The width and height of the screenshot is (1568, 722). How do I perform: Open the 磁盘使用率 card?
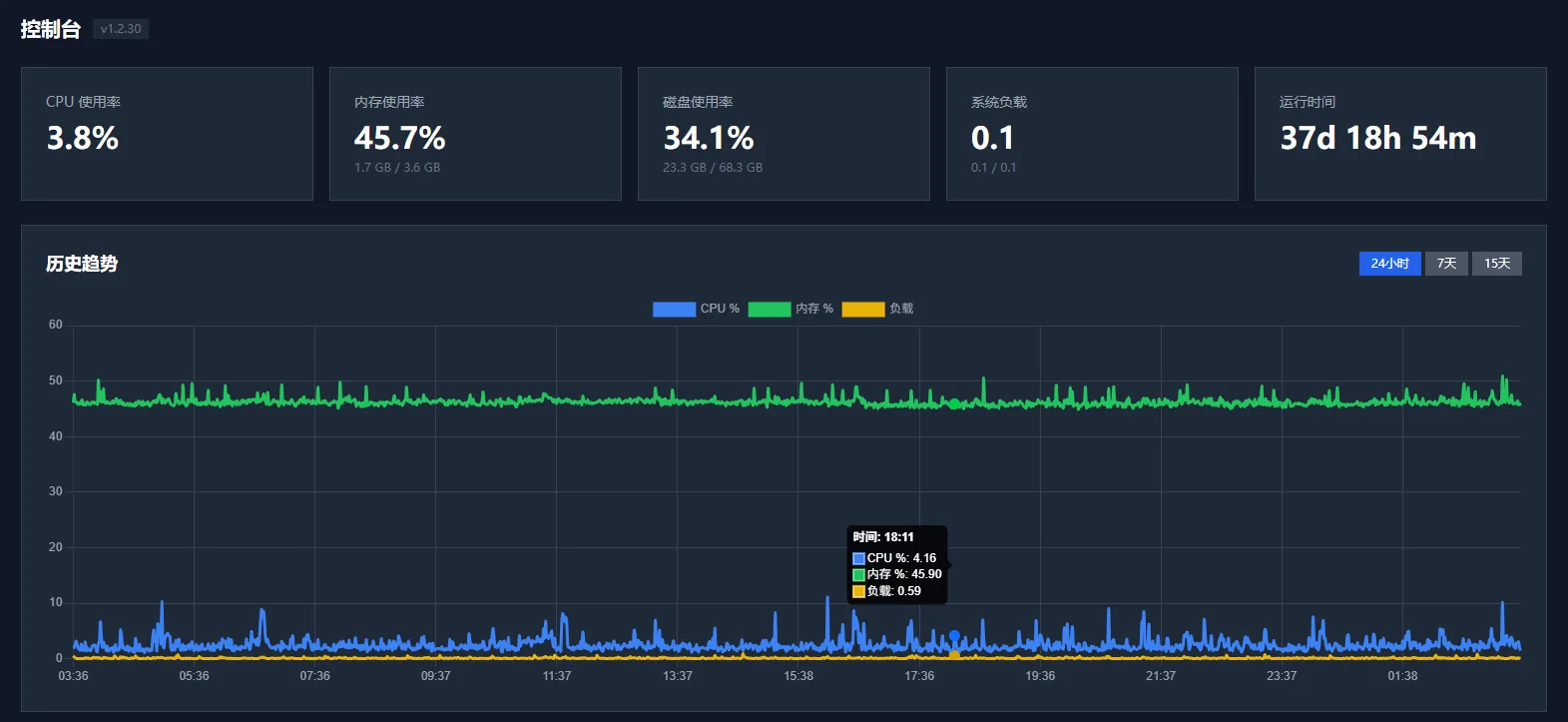(784, 134)
